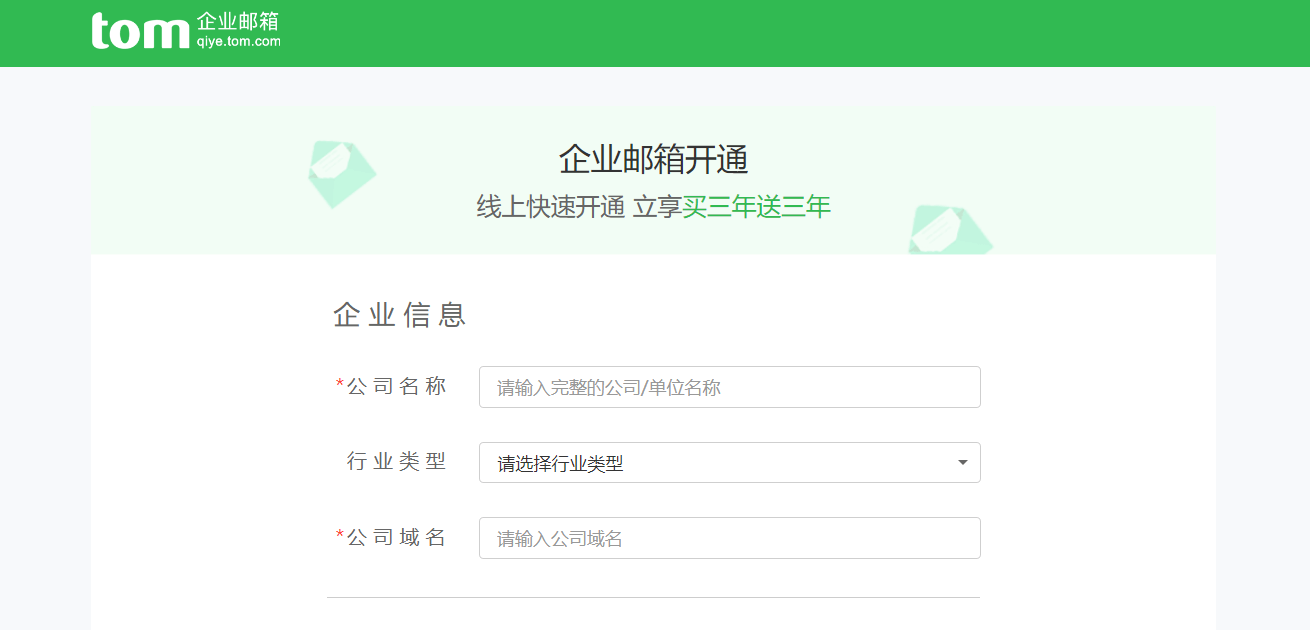
Task: Click the 企业信息 section heading
Action: [x=399, y=314]
